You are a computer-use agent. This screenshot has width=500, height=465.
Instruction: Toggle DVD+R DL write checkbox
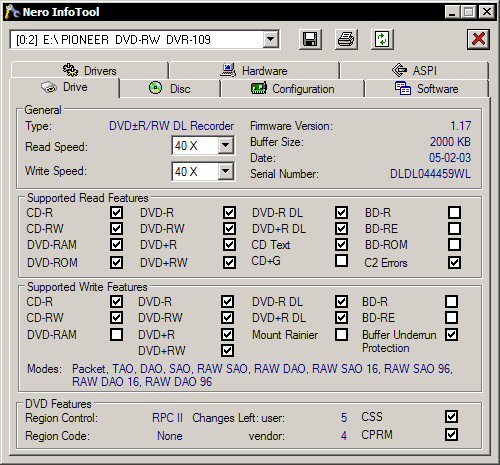pyautogui.click(x=341, y=317)
